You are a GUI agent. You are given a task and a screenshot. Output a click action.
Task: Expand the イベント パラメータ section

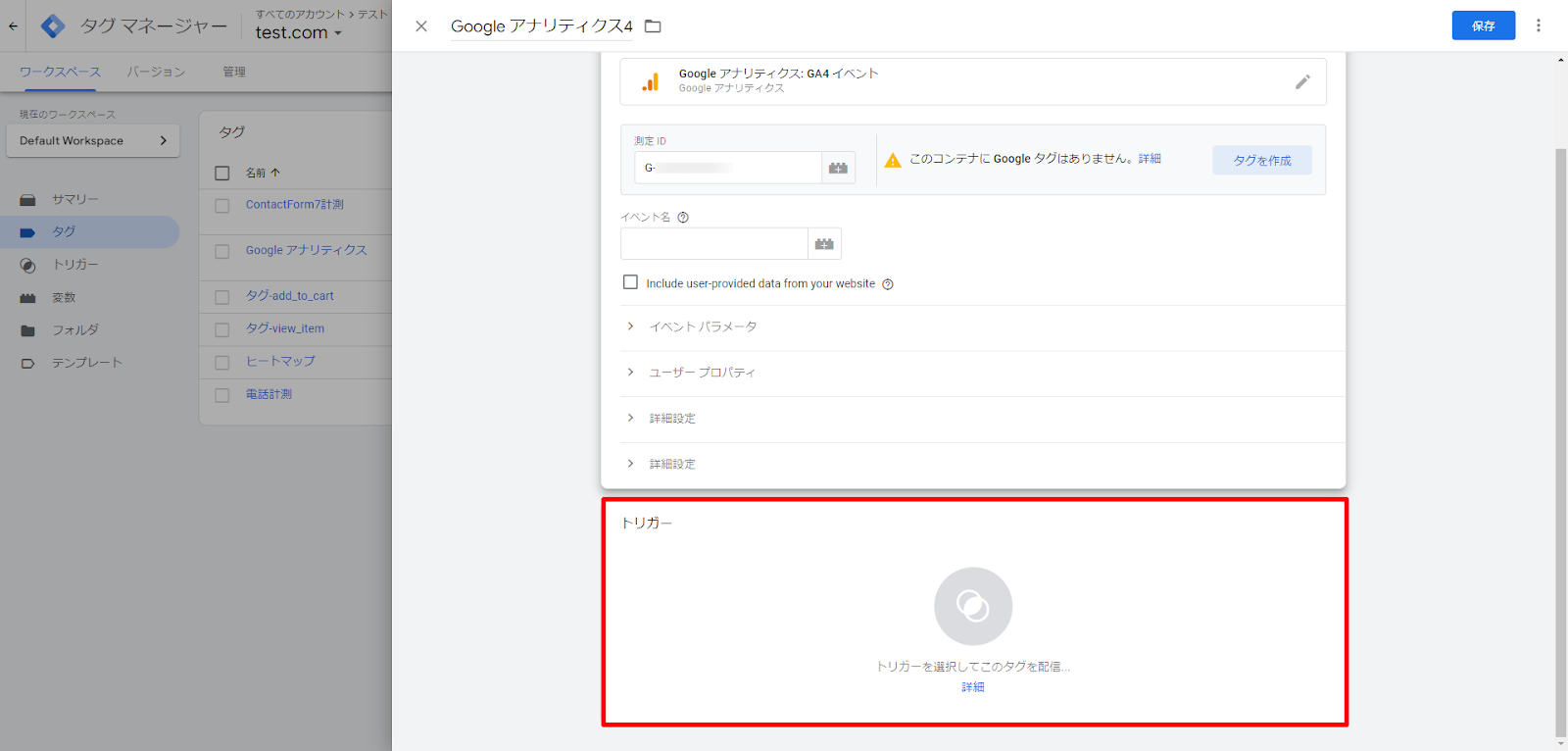click(983, 327)
